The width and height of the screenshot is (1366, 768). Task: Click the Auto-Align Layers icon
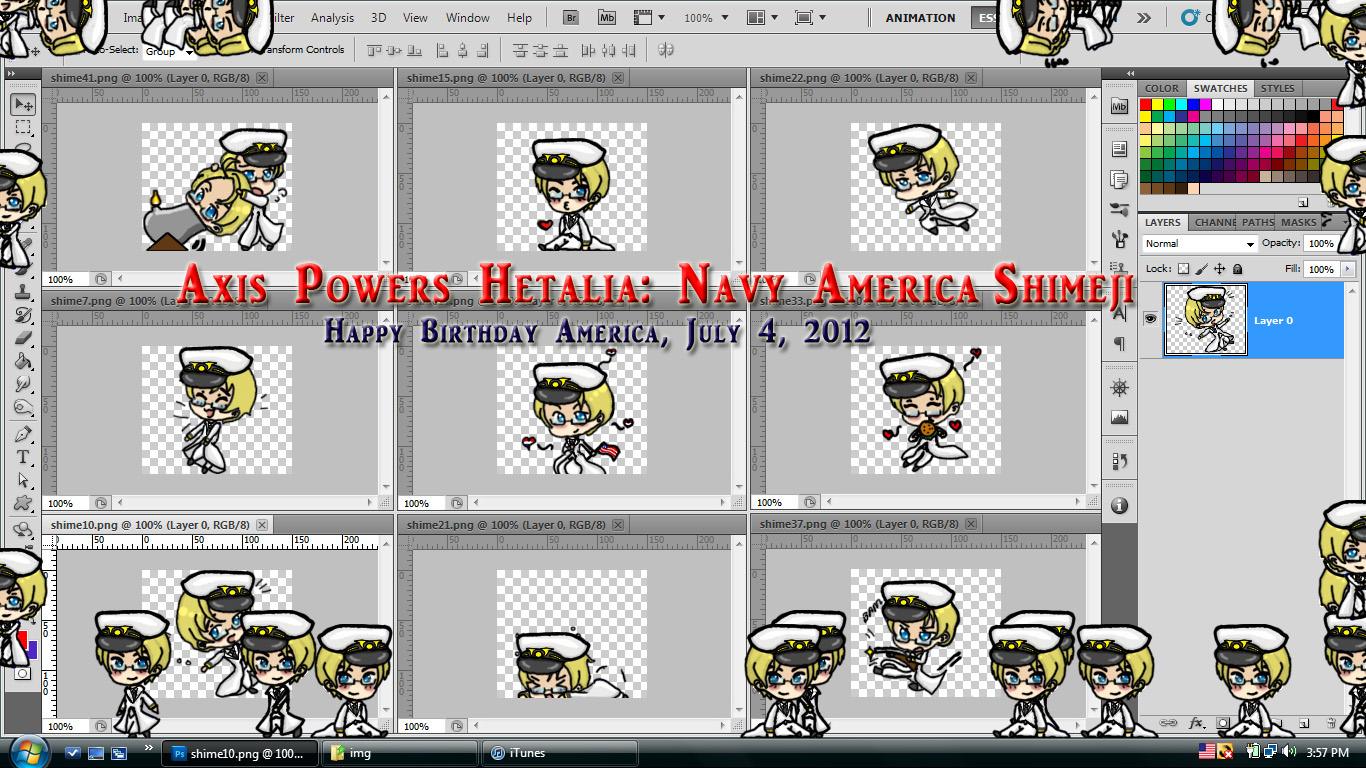point(665,50)
